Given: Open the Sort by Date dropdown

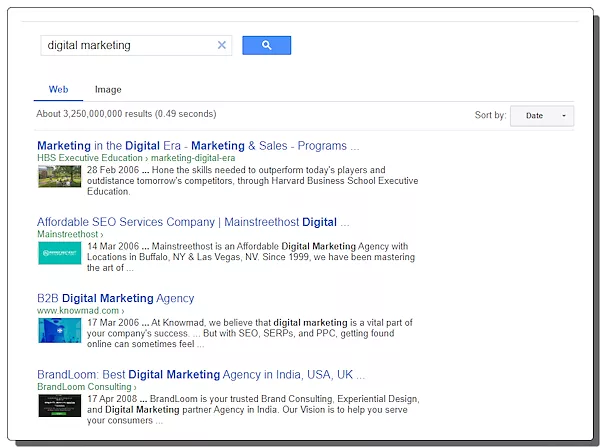Looking at the screenshot, I should pyautogui.click(x=542, y=116).
